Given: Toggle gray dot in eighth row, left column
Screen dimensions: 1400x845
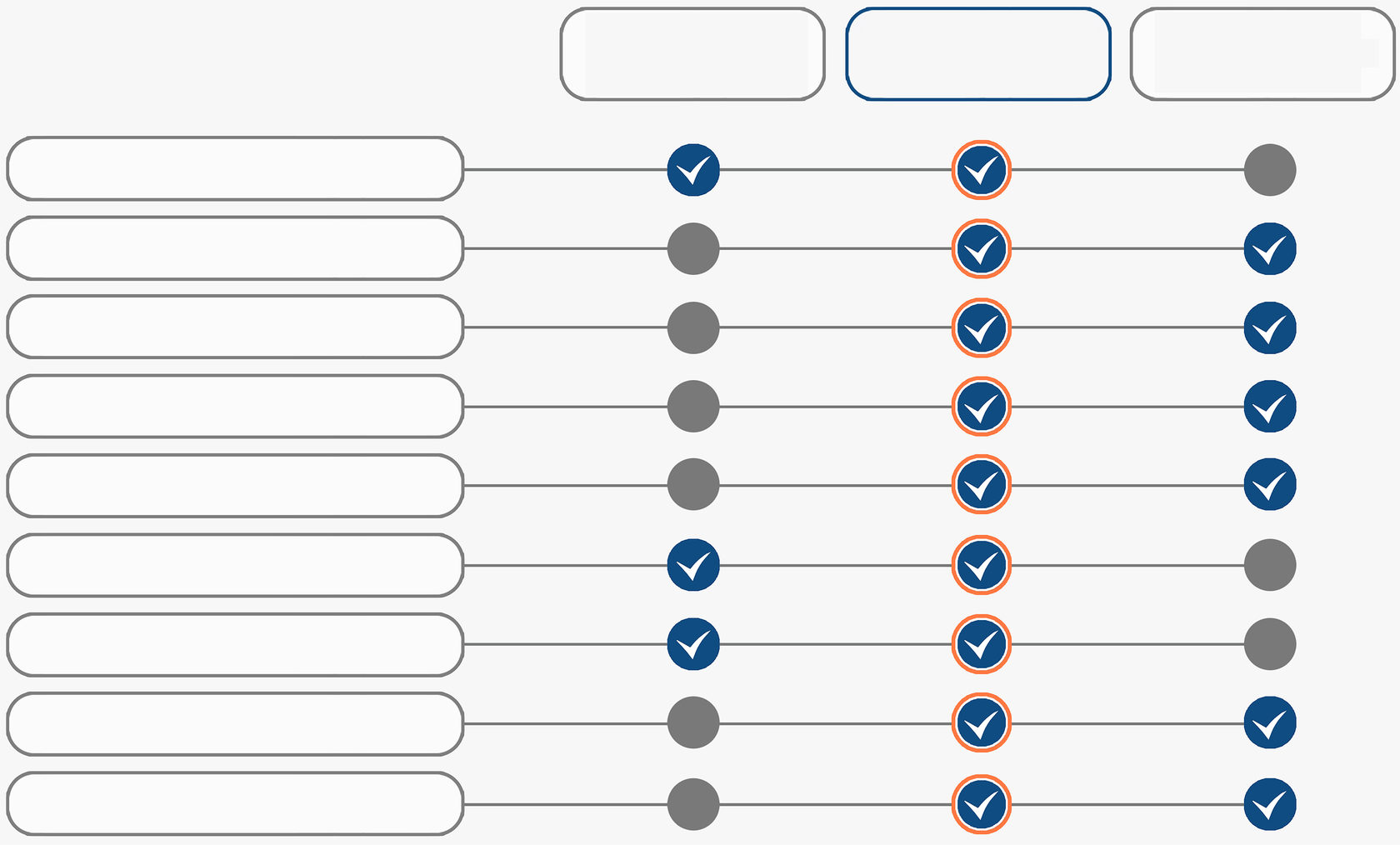Looking at the screenshot, I should [693, 722].
